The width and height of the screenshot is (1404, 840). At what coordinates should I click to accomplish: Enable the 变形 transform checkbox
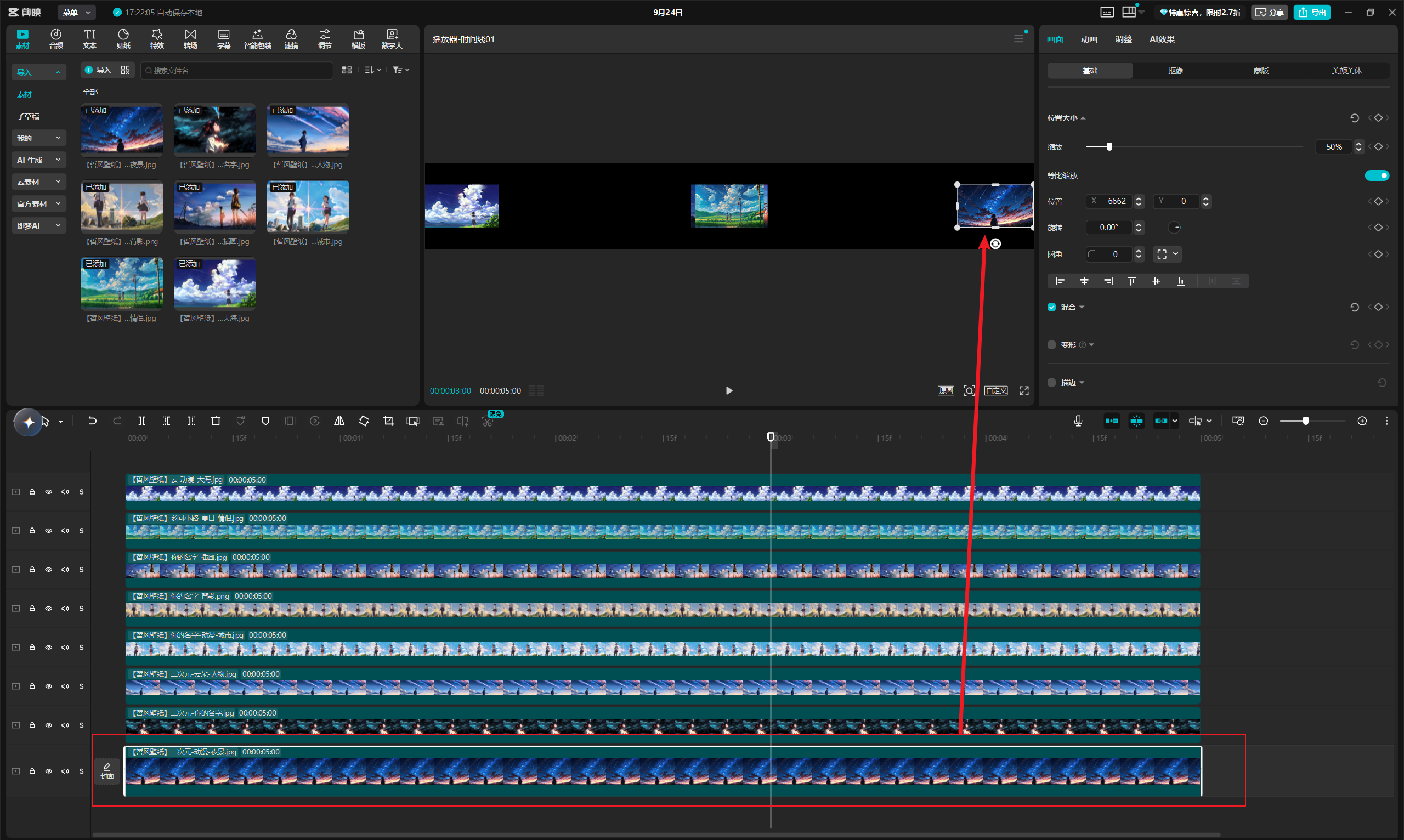1051,345
